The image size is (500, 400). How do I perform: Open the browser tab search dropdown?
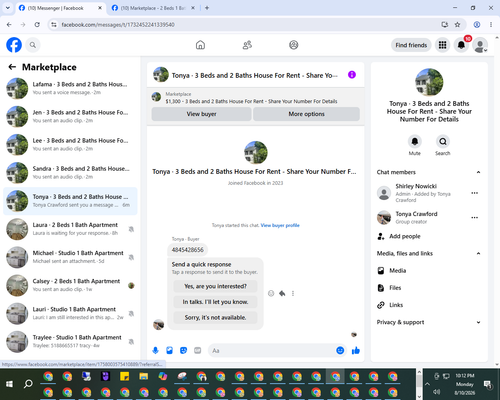coord(8,8)
